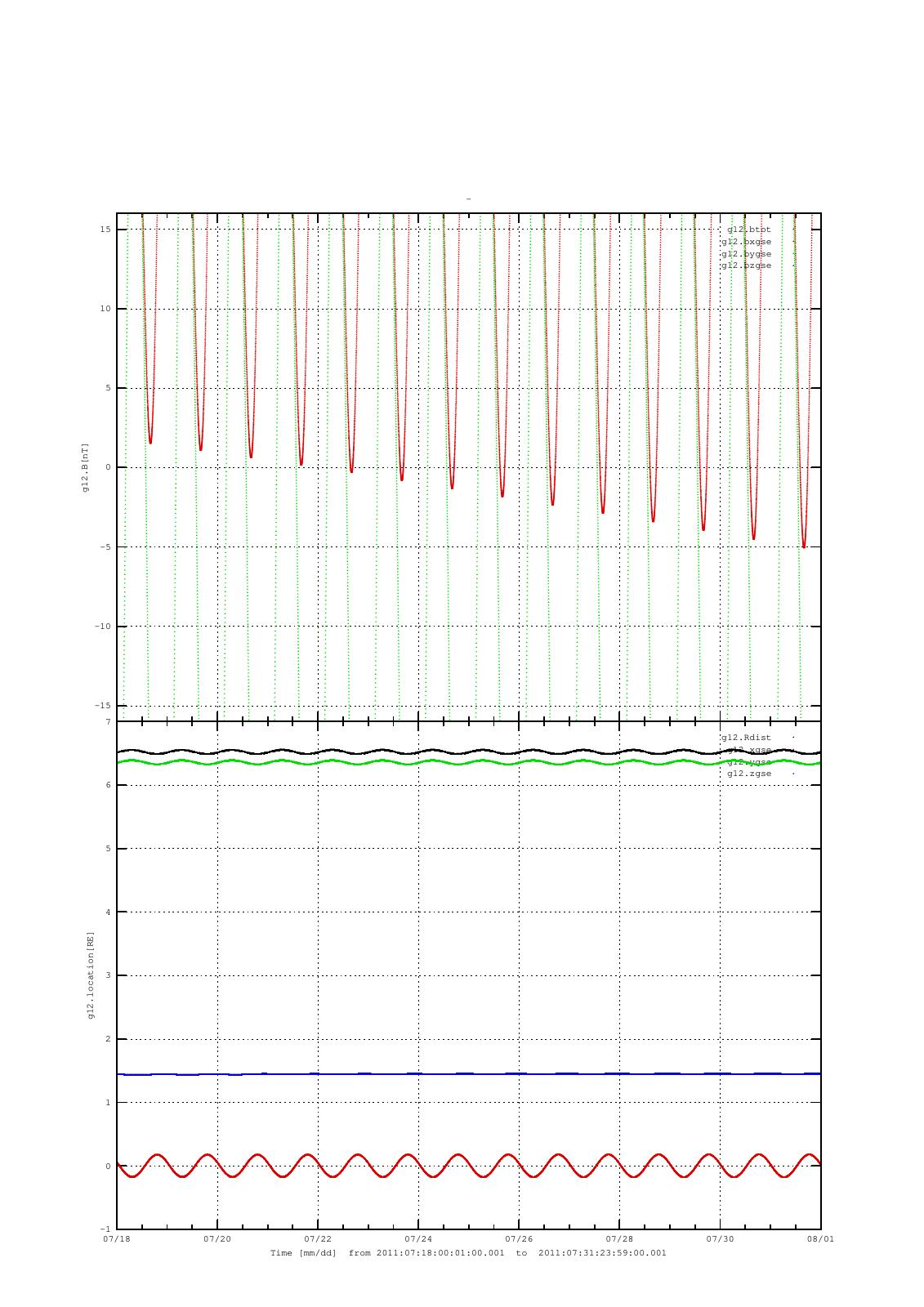Click the g12.B[nT] y-axis title
The width and height of the screenshot is (924, 1307).
pyautogui.click(x=85, y=467)
